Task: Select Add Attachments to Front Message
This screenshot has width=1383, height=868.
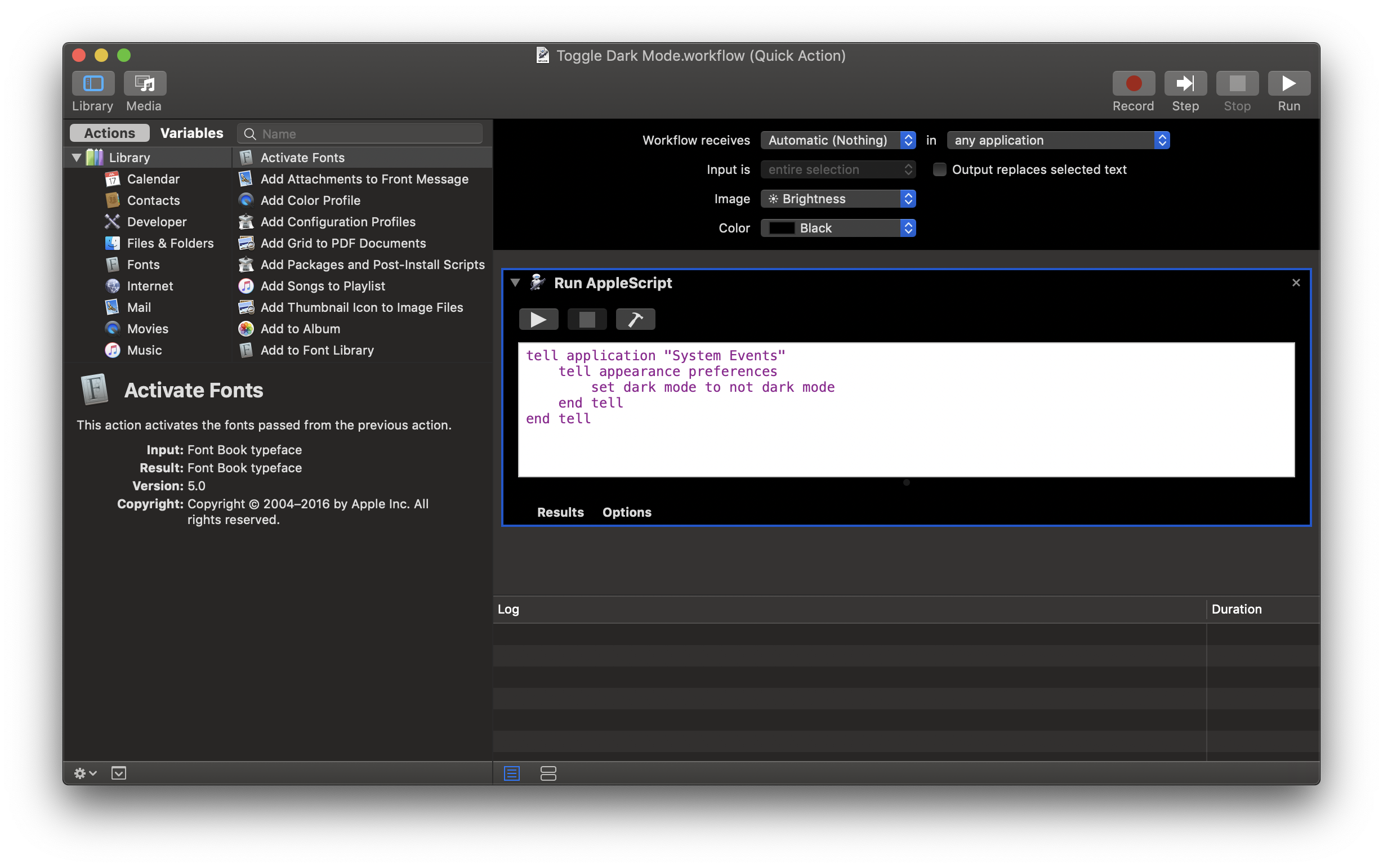Action: click(362, 179)
